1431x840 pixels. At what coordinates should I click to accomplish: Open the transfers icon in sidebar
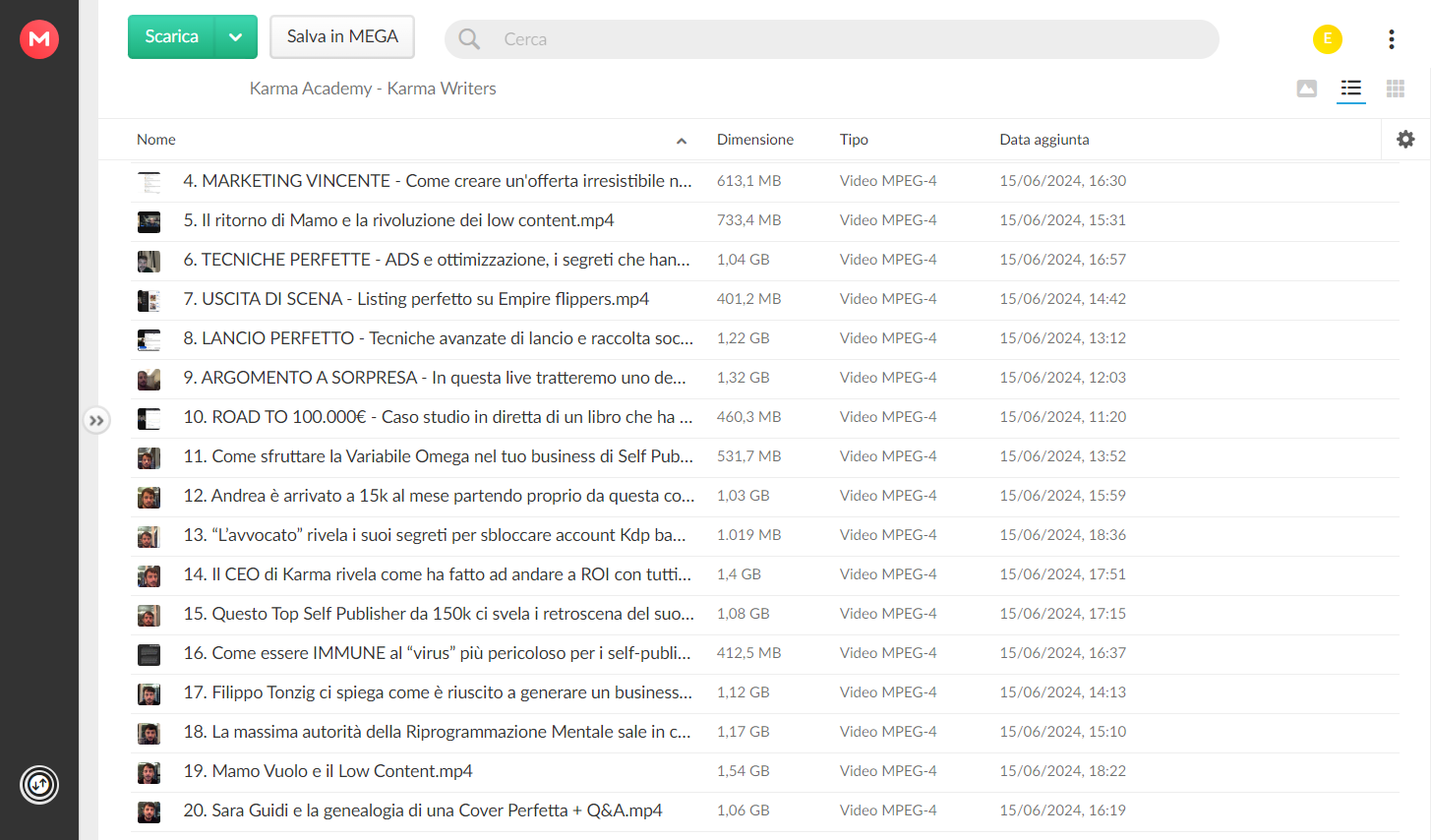[39, 785]
